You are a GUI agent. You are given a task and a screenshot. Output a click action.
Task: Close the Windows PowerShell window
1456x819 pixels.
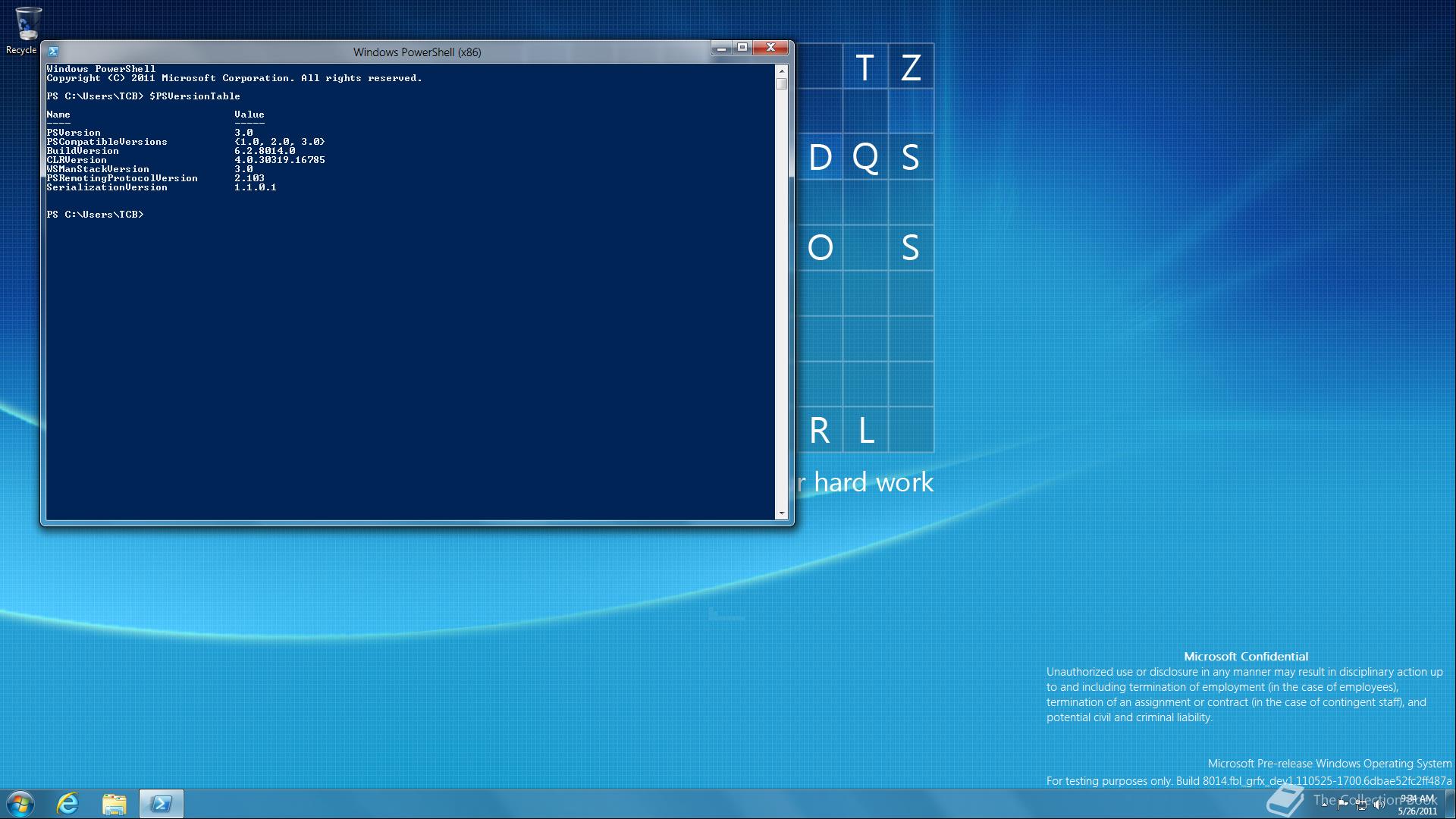[771, 48]
